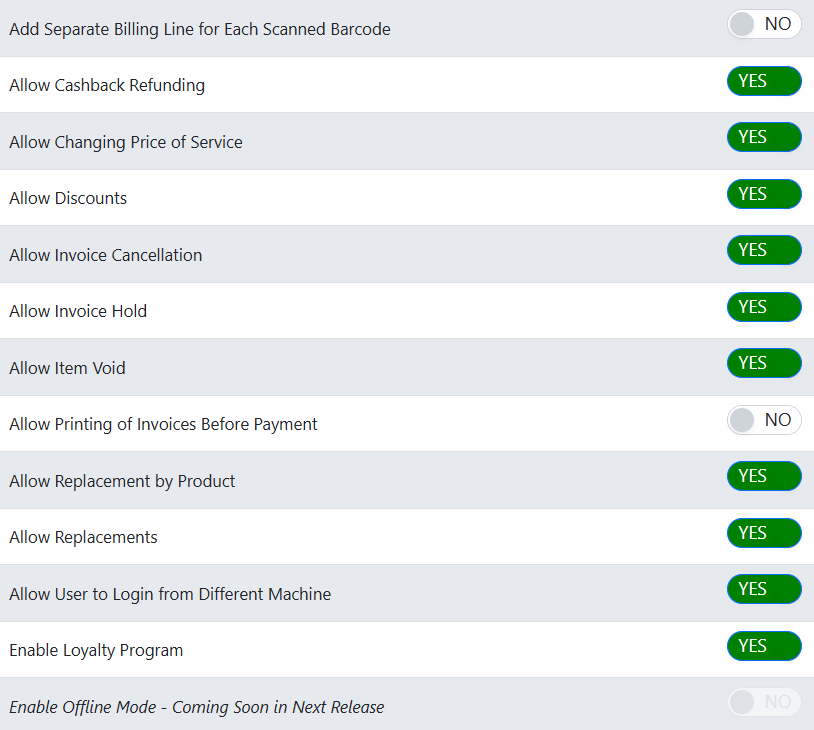
Task: Turn off the Allow Invoice Hold switch
Action: coord(764,307)
